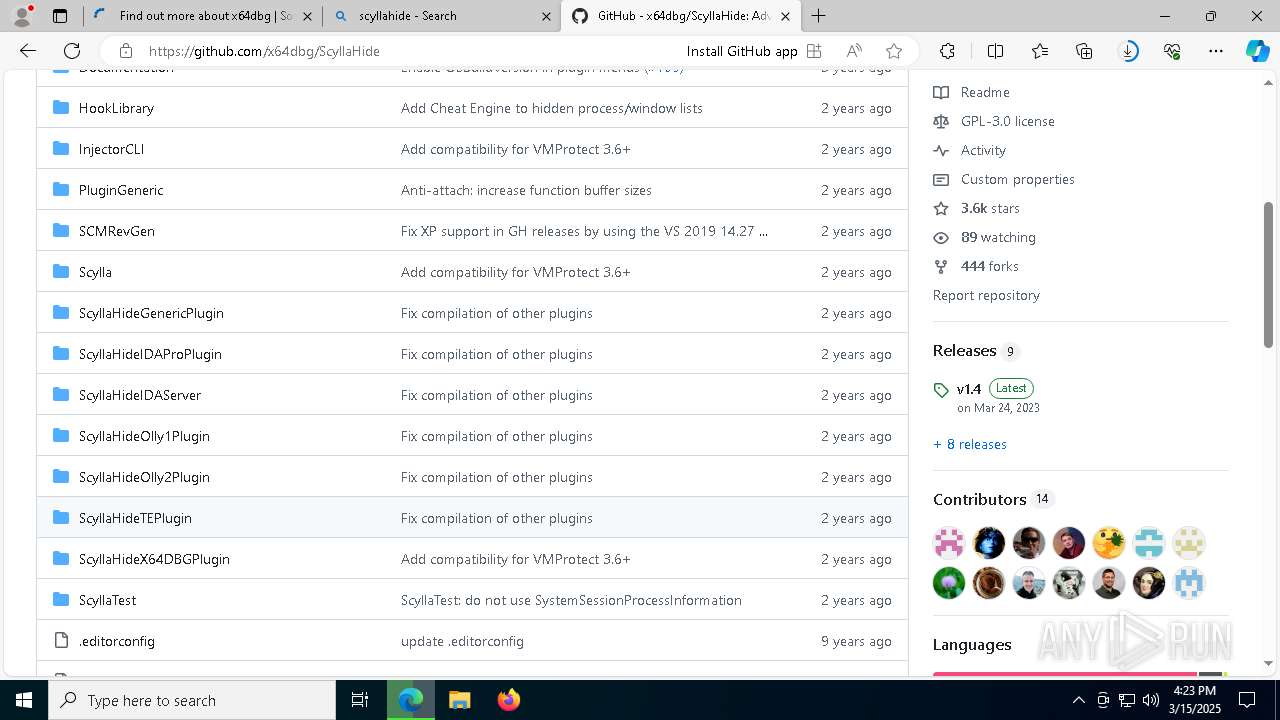The image size is (1280, 720).
Task: Click the taskbar search box
Action: [192, 700]
